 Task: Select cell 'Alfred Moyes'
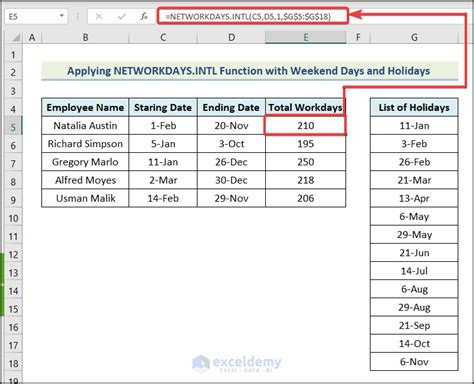tap(85, 180)
